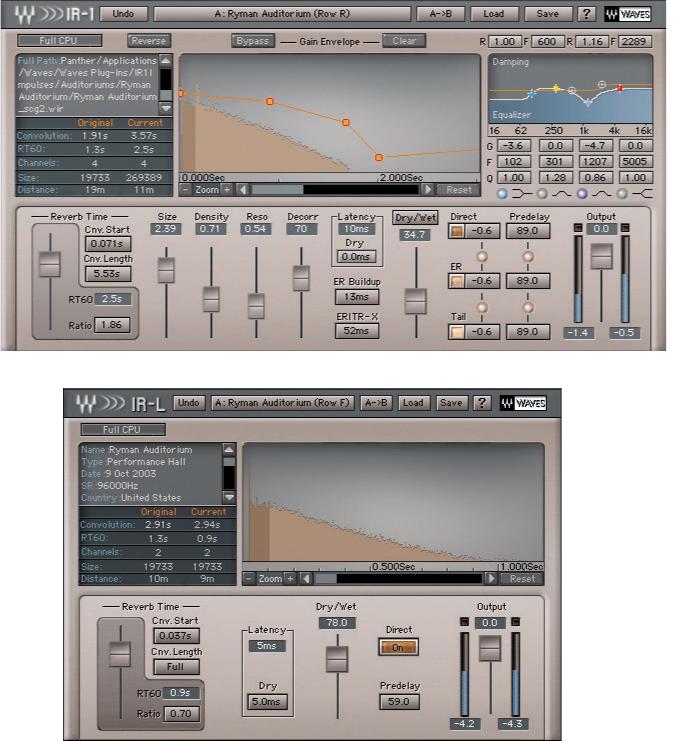The image size is (680, 741).
Task: Open help question mark in IR-L
Action: tap(482, 403)
